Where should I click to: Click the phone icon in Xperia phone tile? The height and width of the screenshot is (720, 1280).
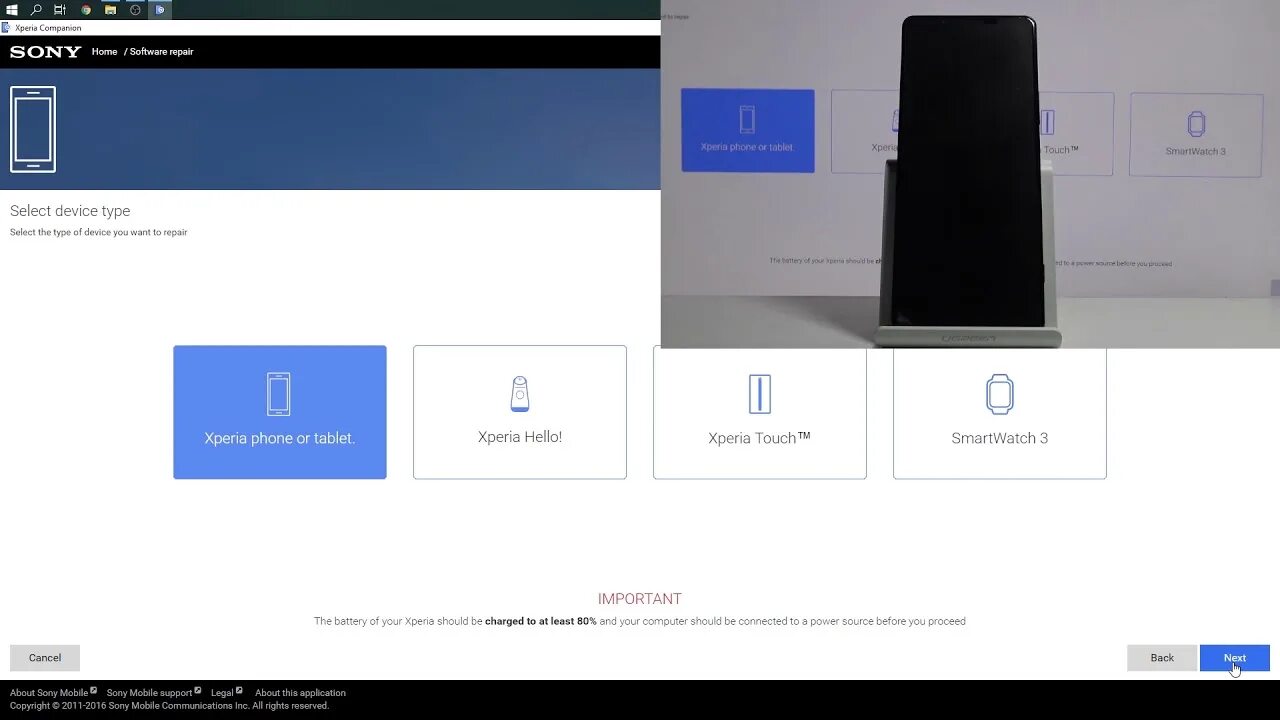279,394
